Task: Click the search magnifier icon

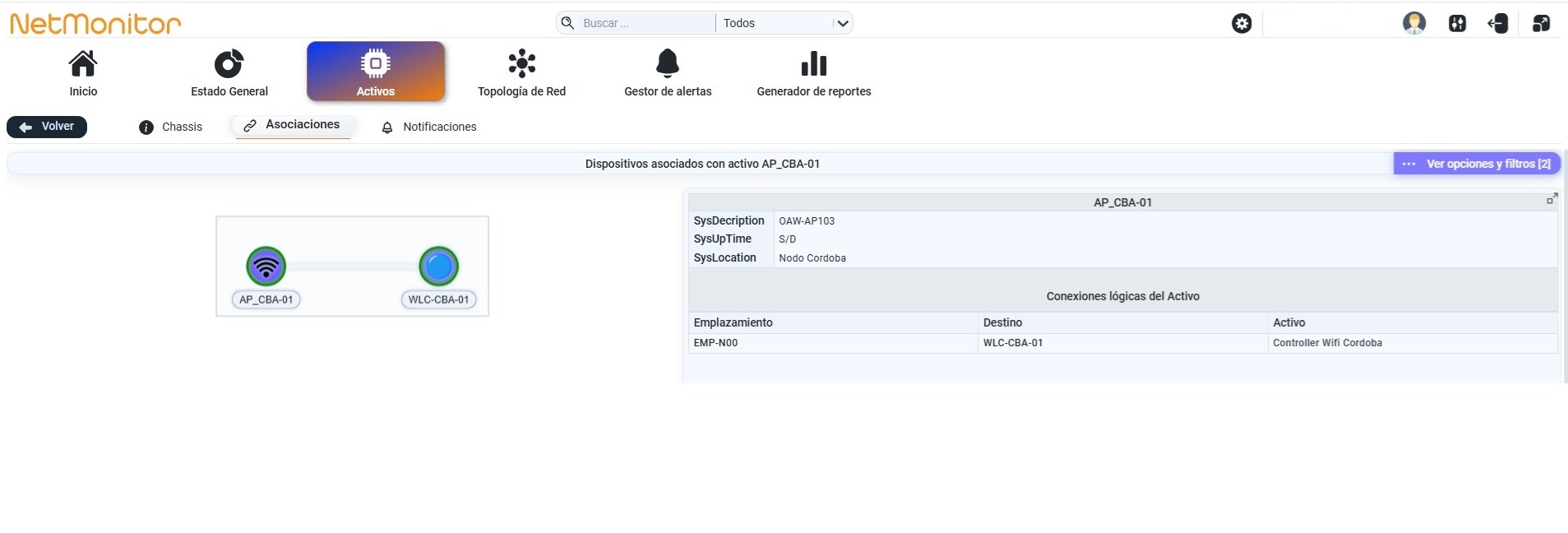Action: click(567, 23)
